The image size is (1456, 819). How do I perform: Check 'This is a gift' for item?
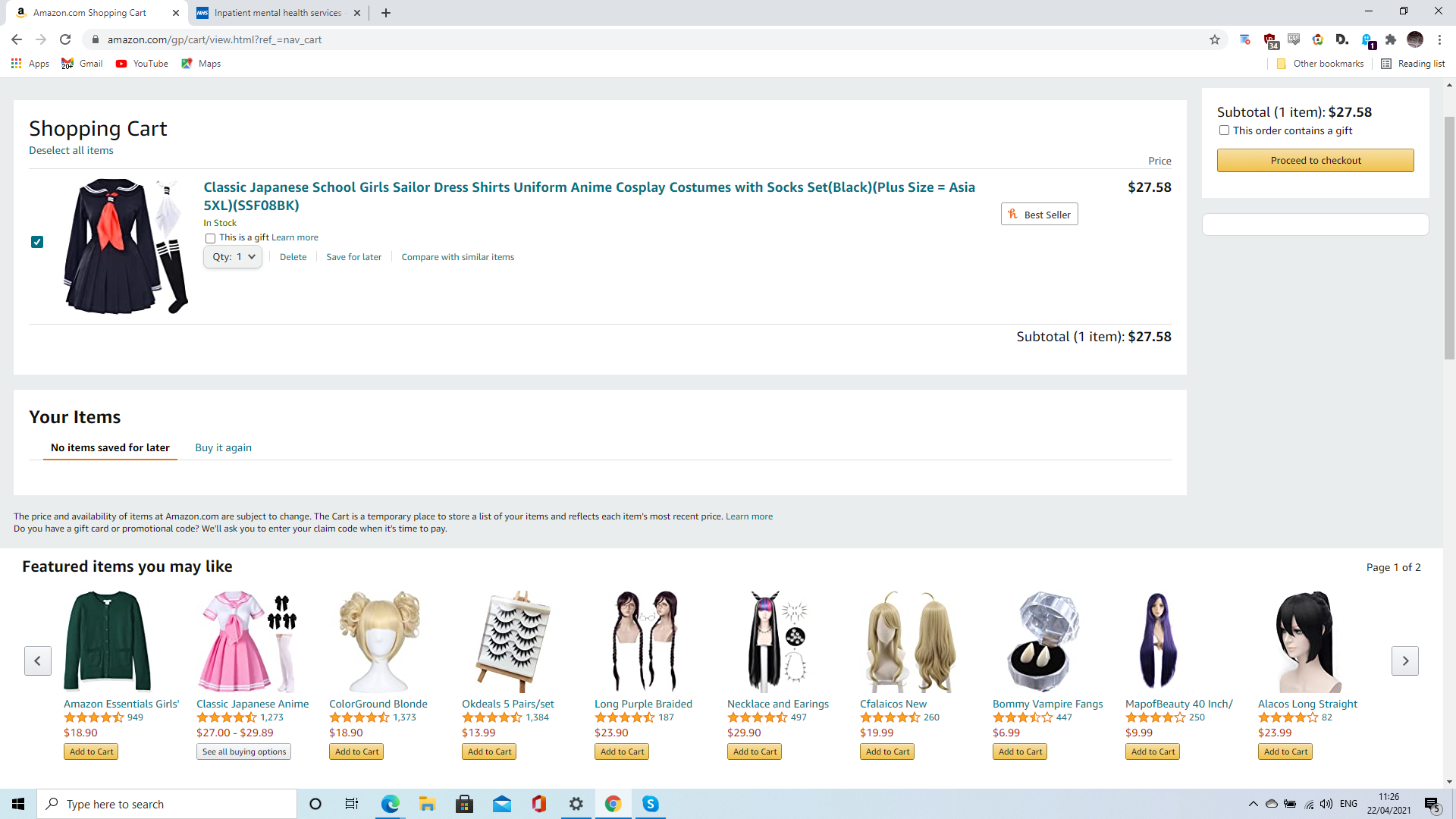210,238
